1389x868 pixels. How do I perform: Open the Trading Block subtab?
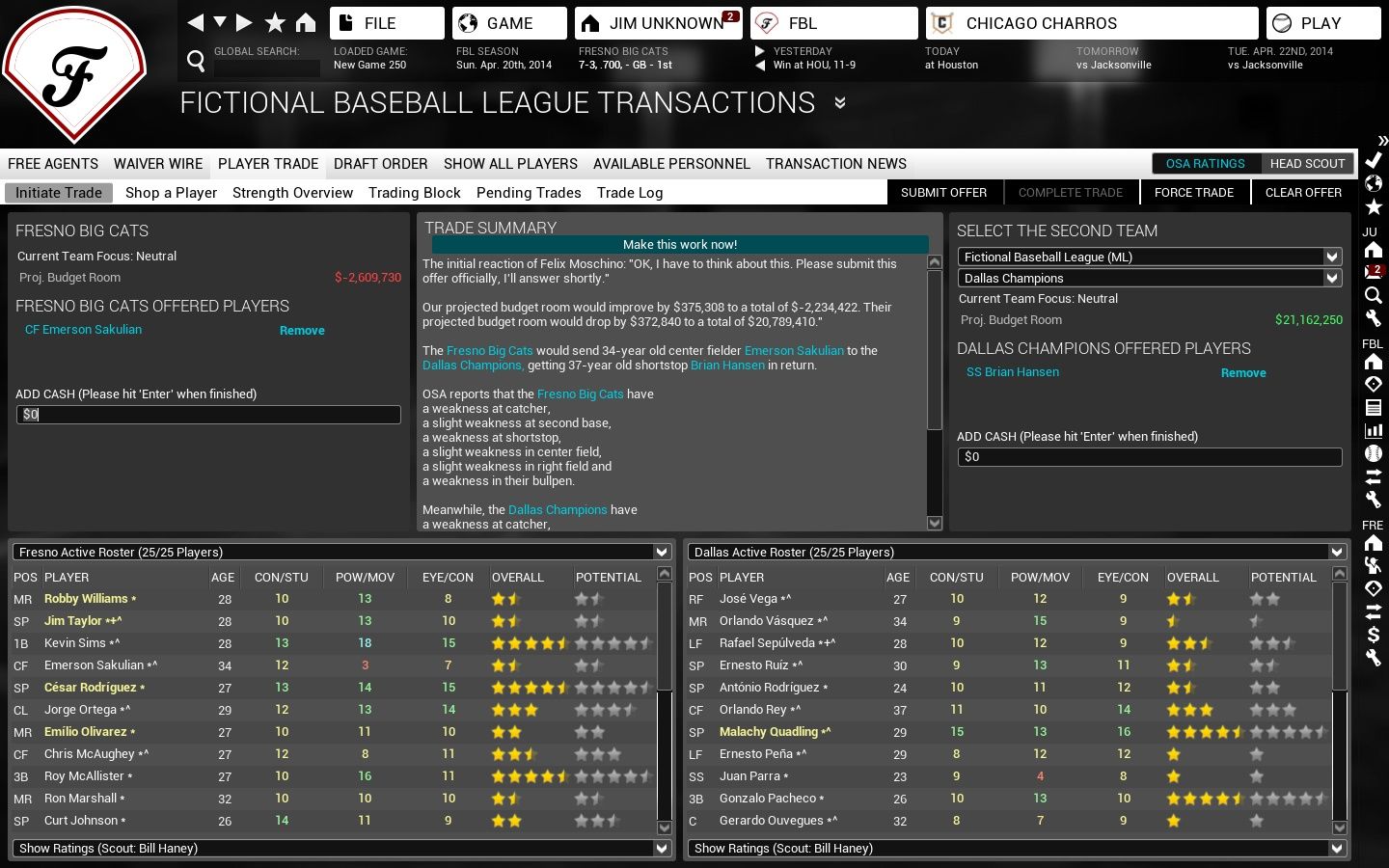click(x=414, y=193)
